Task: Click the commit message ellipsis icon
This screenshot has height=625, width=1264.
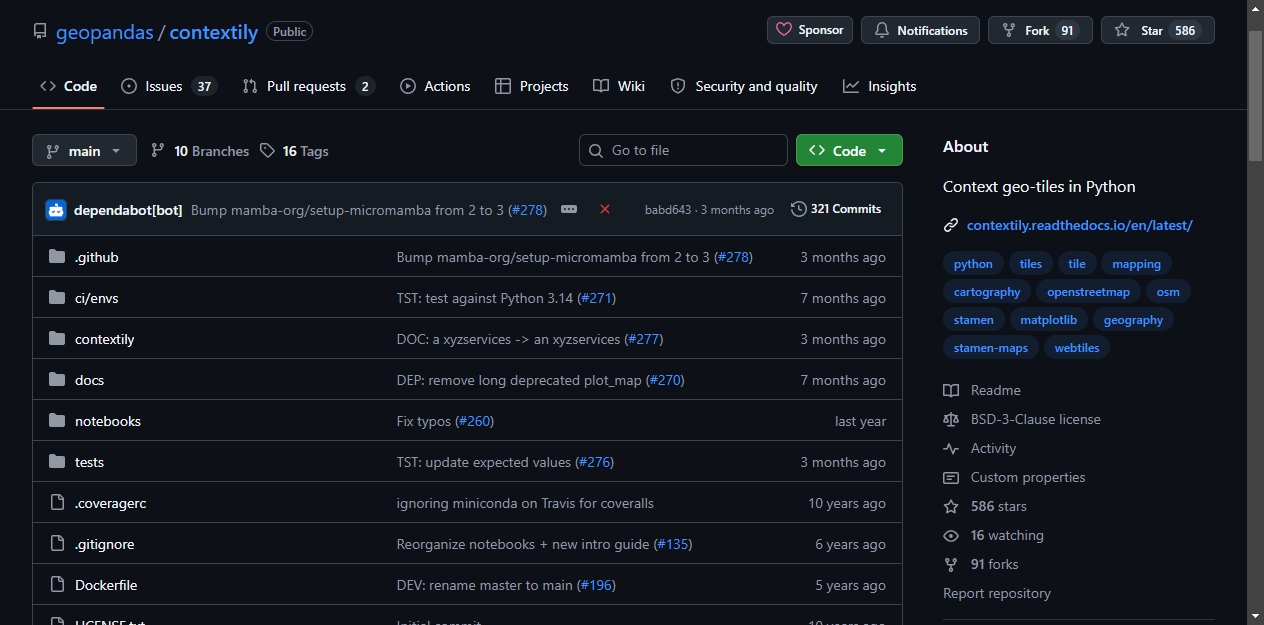Action: click(x=569, y=209)
